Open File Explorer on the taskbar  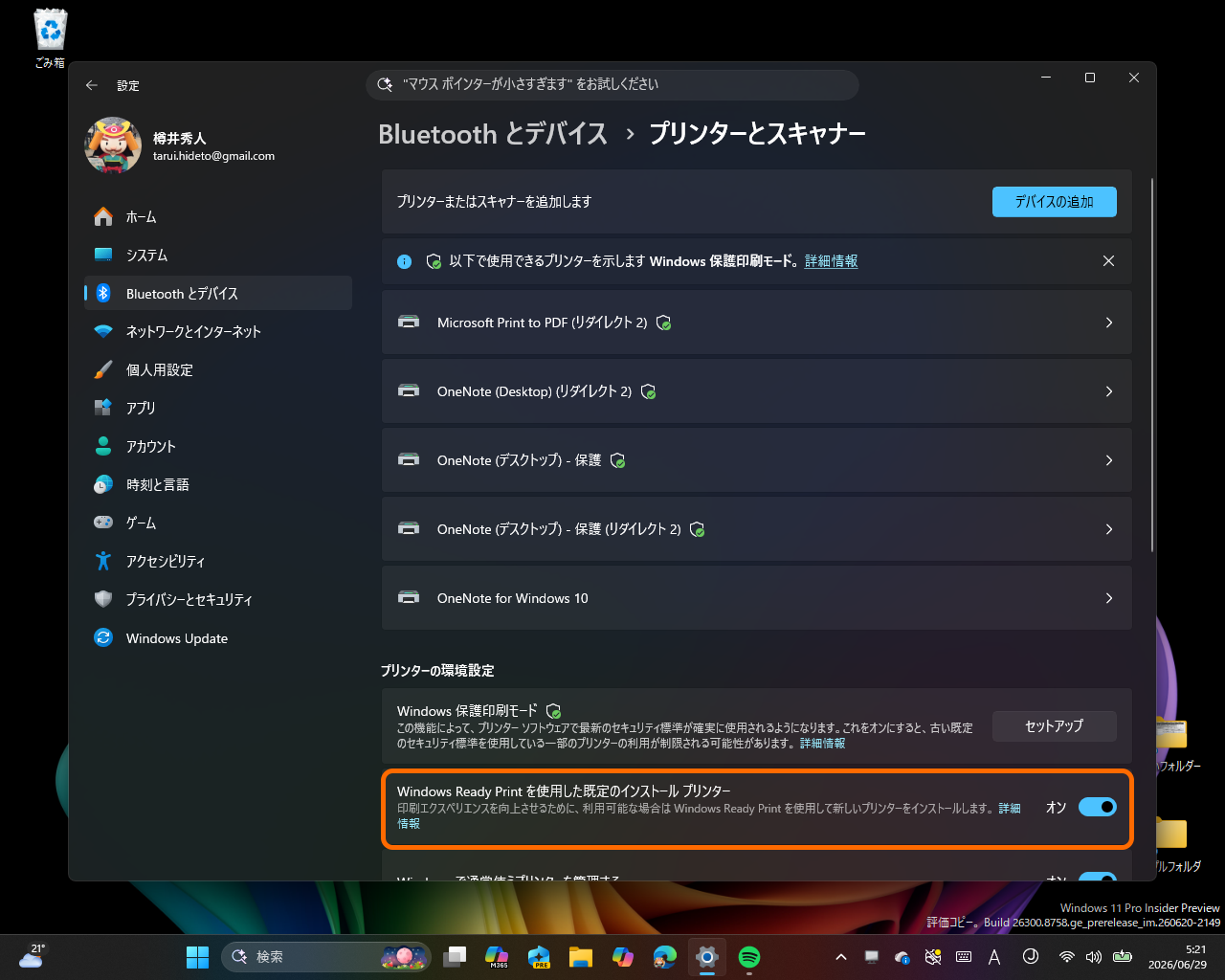581,957
